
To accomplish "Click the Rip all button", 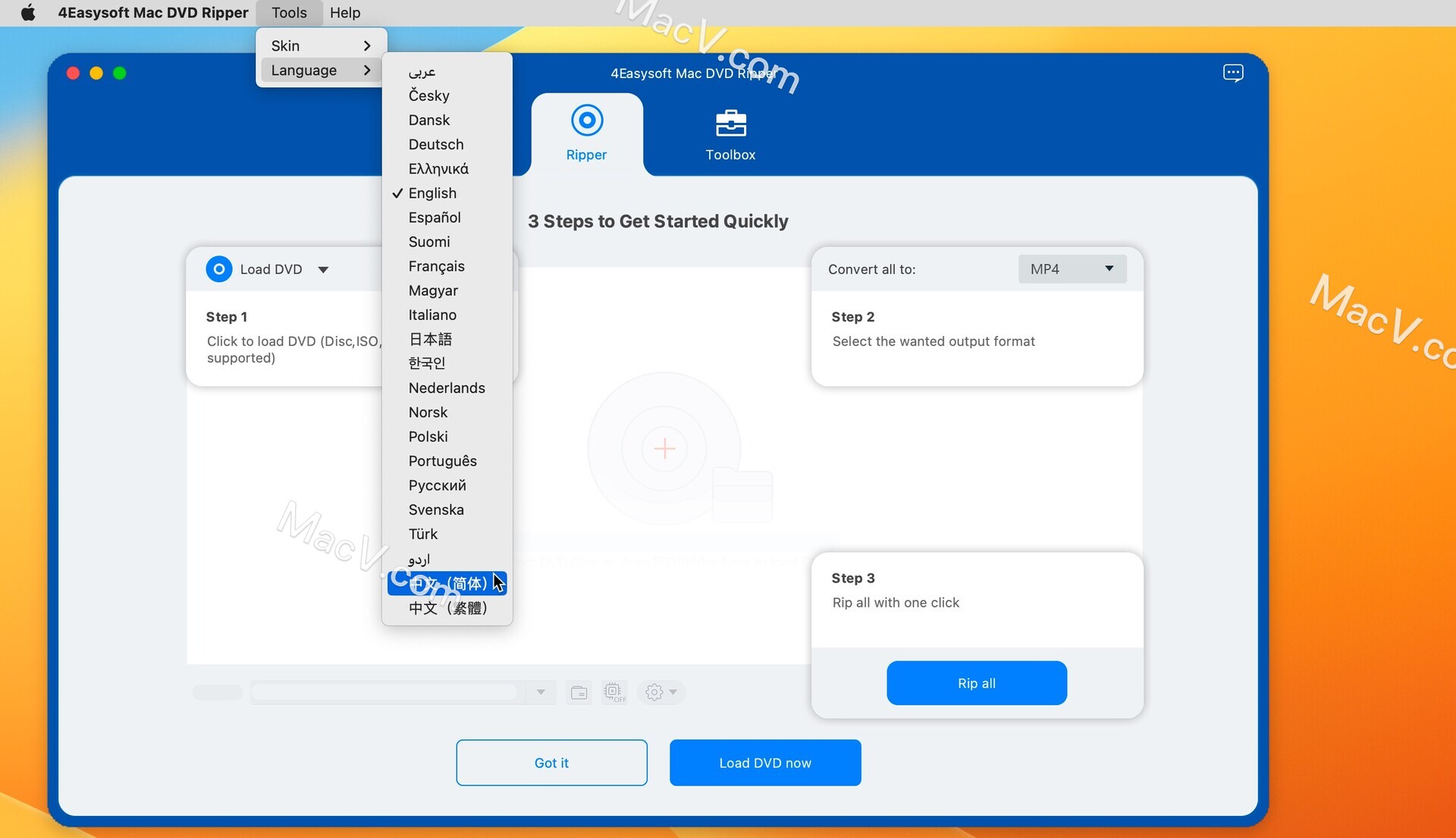I will tap(977, 683).
